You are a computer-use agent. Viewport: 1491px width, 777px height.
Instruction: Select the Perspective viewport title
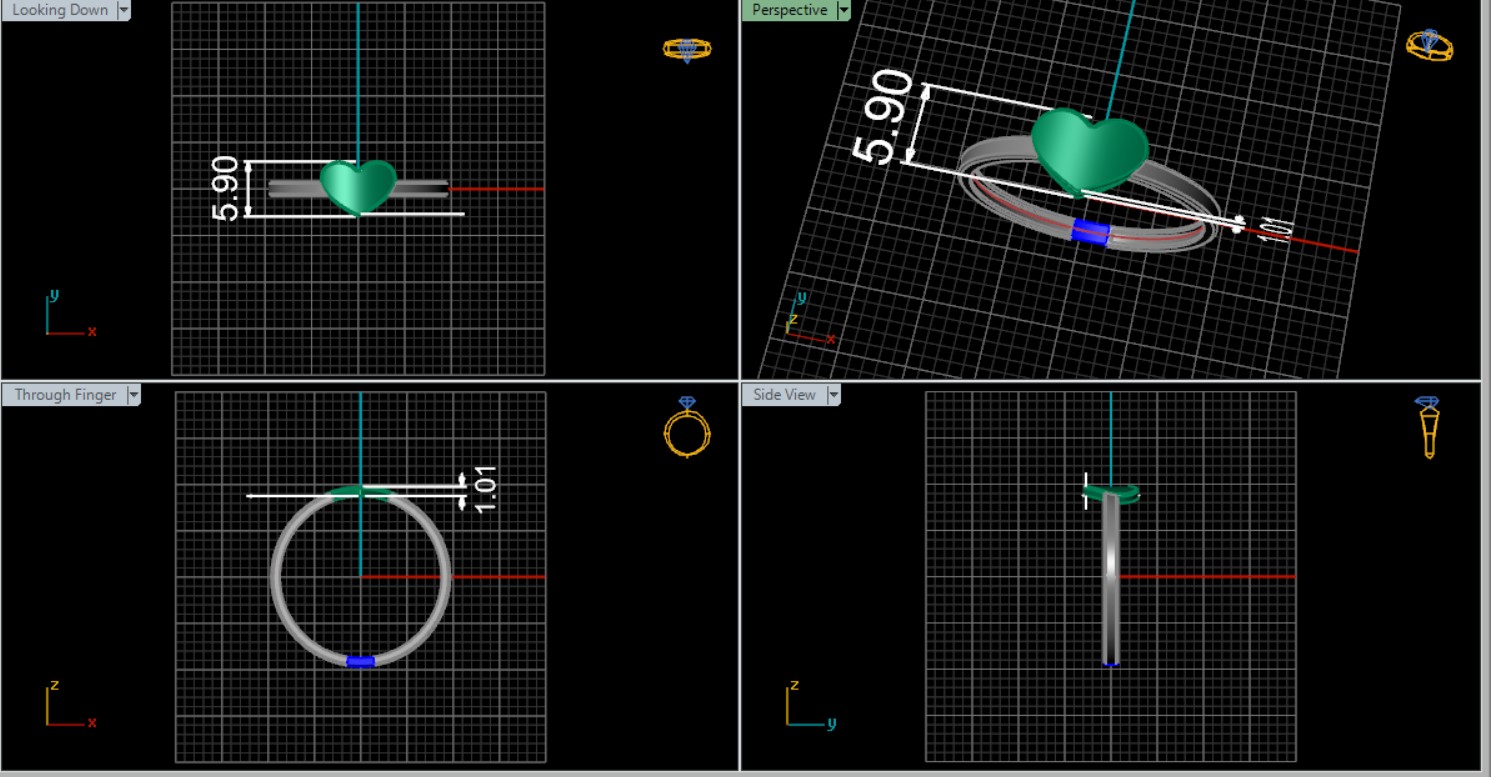coord(789,10)
